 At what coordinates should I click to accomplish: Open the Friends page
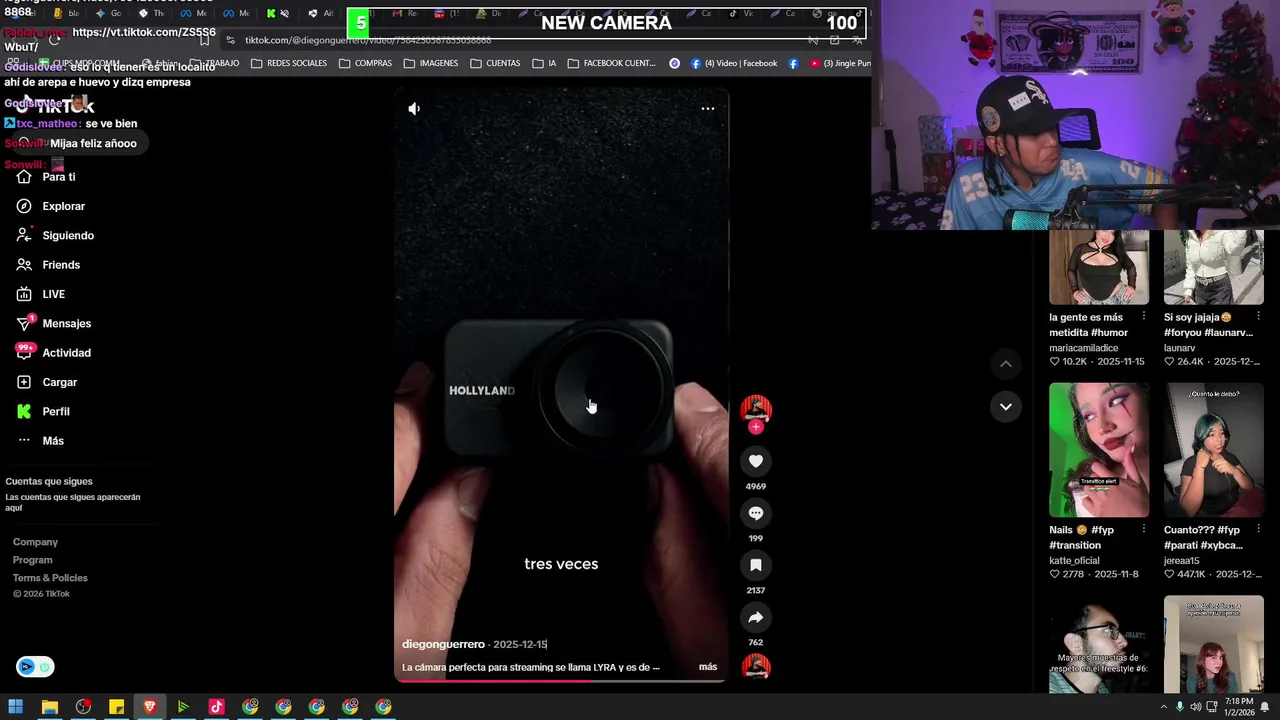49,265
